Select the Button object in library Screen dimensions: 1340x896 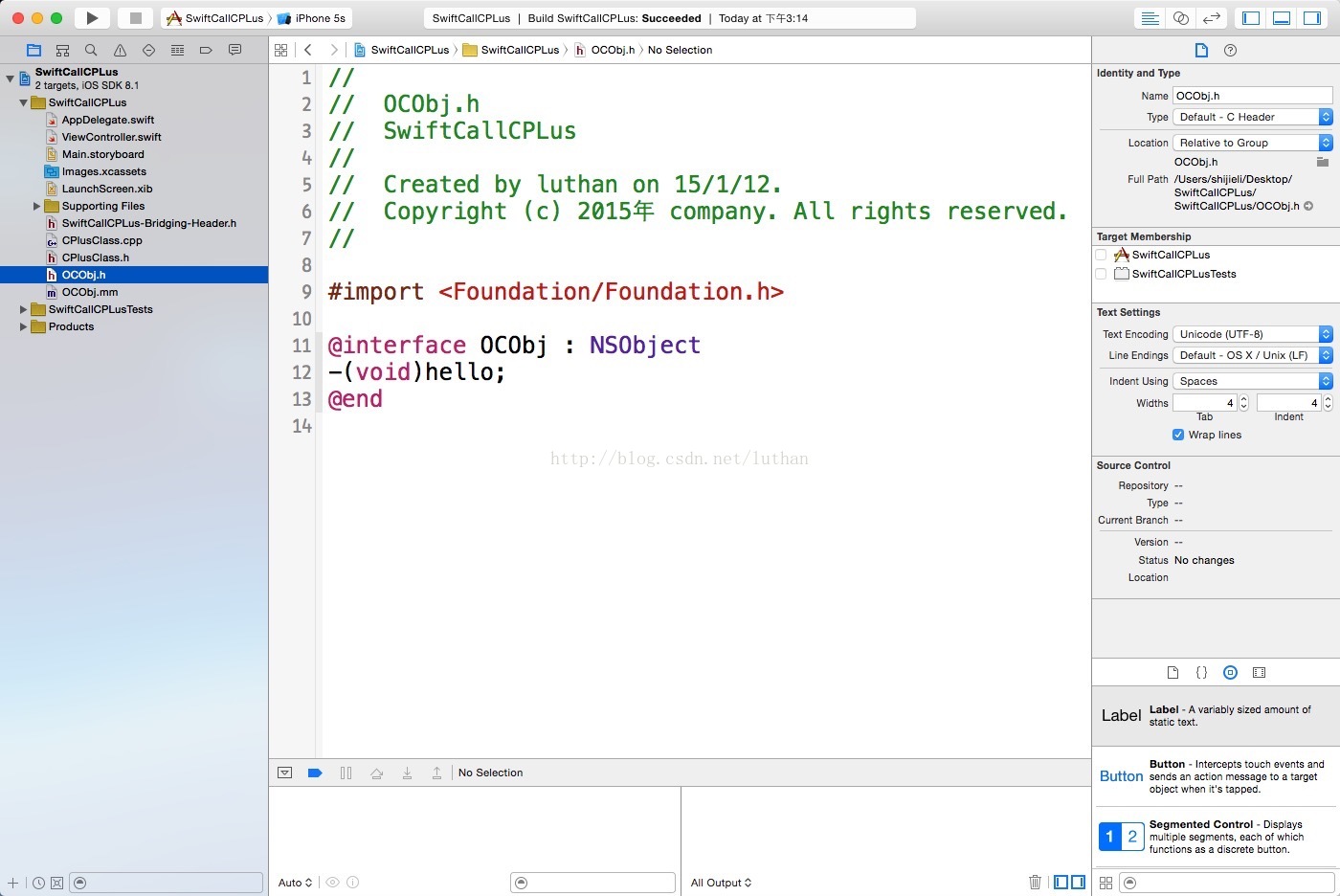point(1216,776)
